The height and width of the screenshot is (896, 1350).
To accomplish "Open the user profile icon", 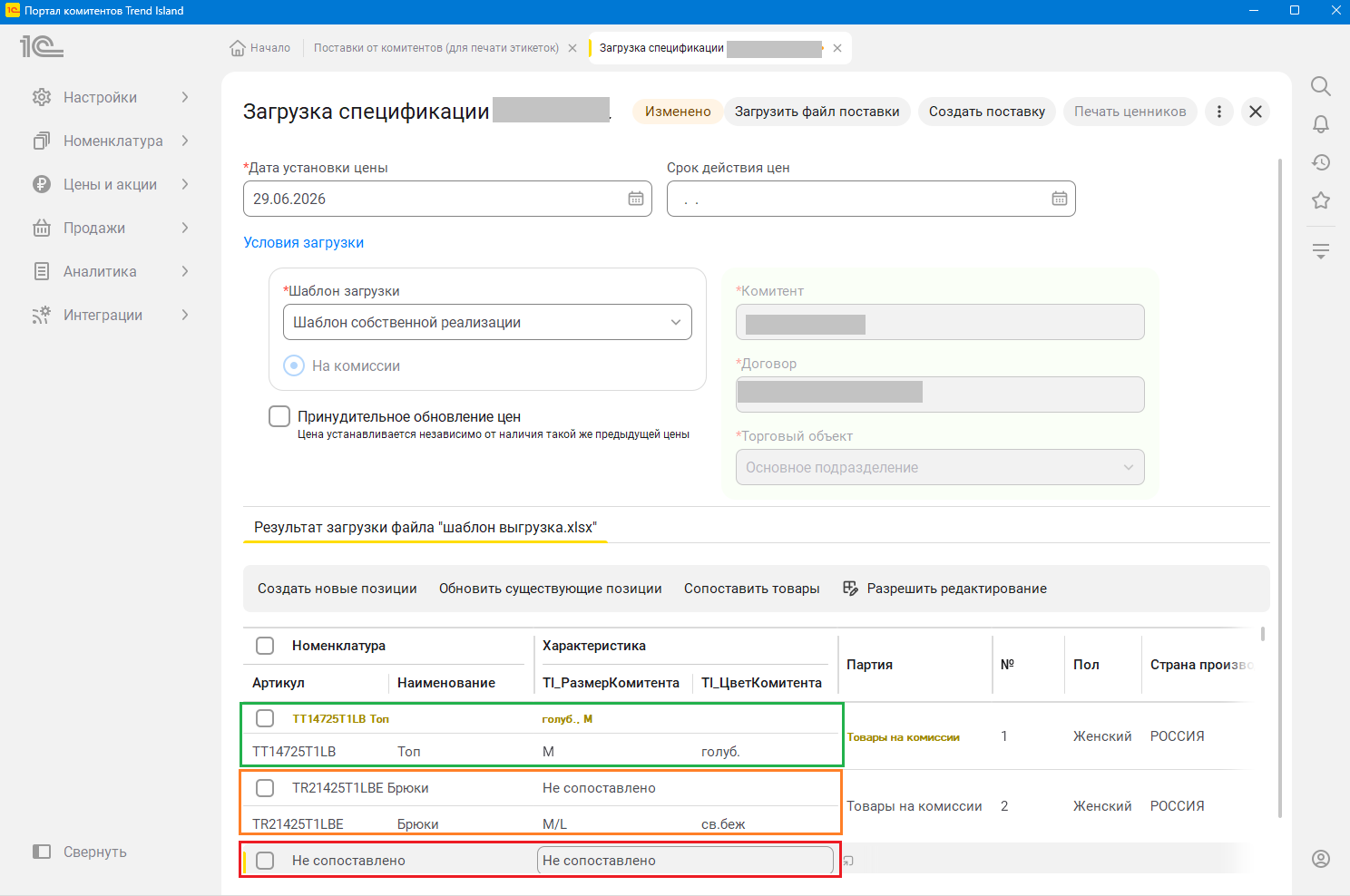I will pyautogui.click(x=1321, y=859).
